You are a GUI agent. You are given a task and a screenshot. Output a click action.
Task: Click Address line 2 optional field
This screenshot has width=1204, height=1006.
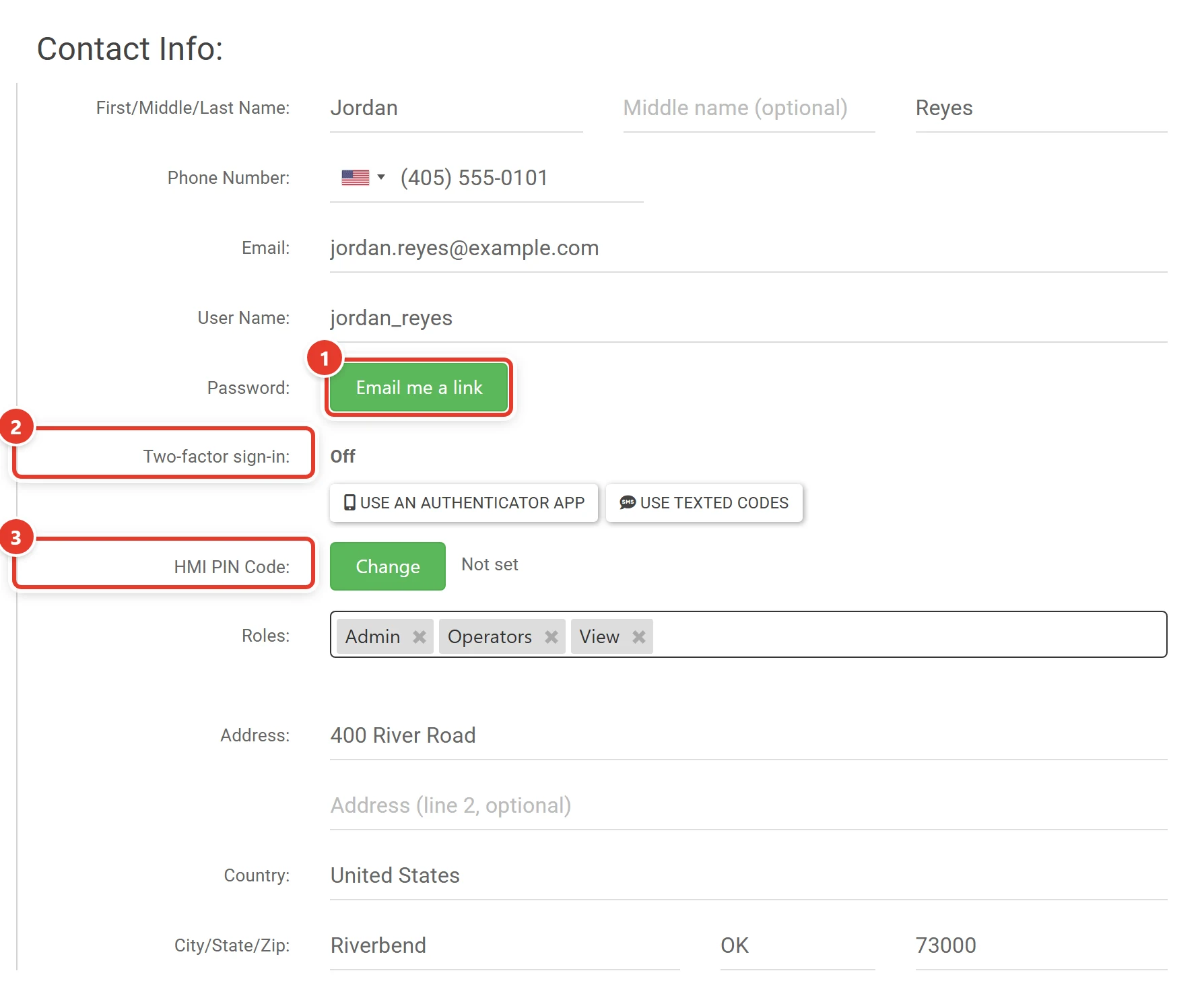click(x=749, y=806)
